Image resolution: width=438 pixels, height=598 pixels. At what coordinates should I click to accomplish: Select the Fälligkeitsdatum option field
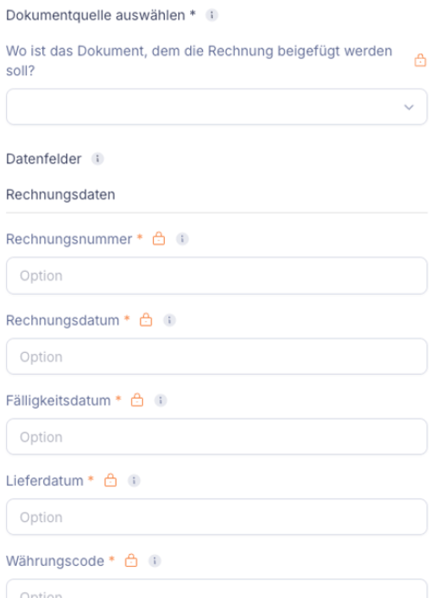click(217, 437)
